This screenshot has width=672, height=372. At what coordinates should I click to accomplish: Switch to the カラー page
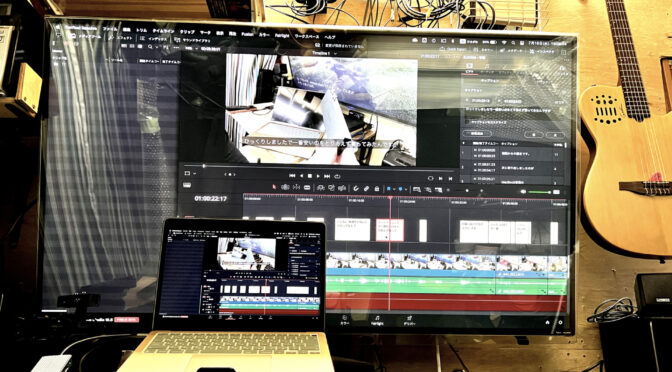coord(344,319)
